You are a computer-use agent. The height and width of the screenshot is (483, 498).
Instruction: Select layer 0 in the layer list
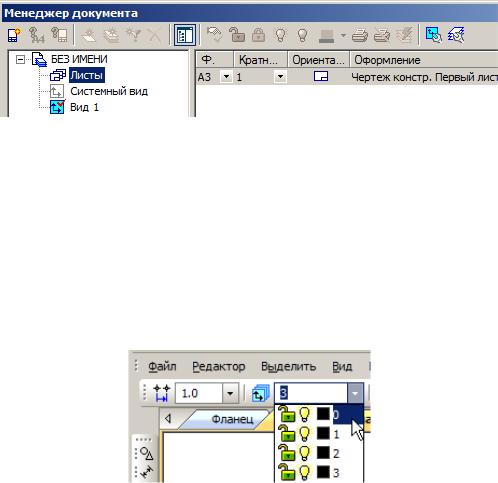pyautogui.click(x=348, y=414)
